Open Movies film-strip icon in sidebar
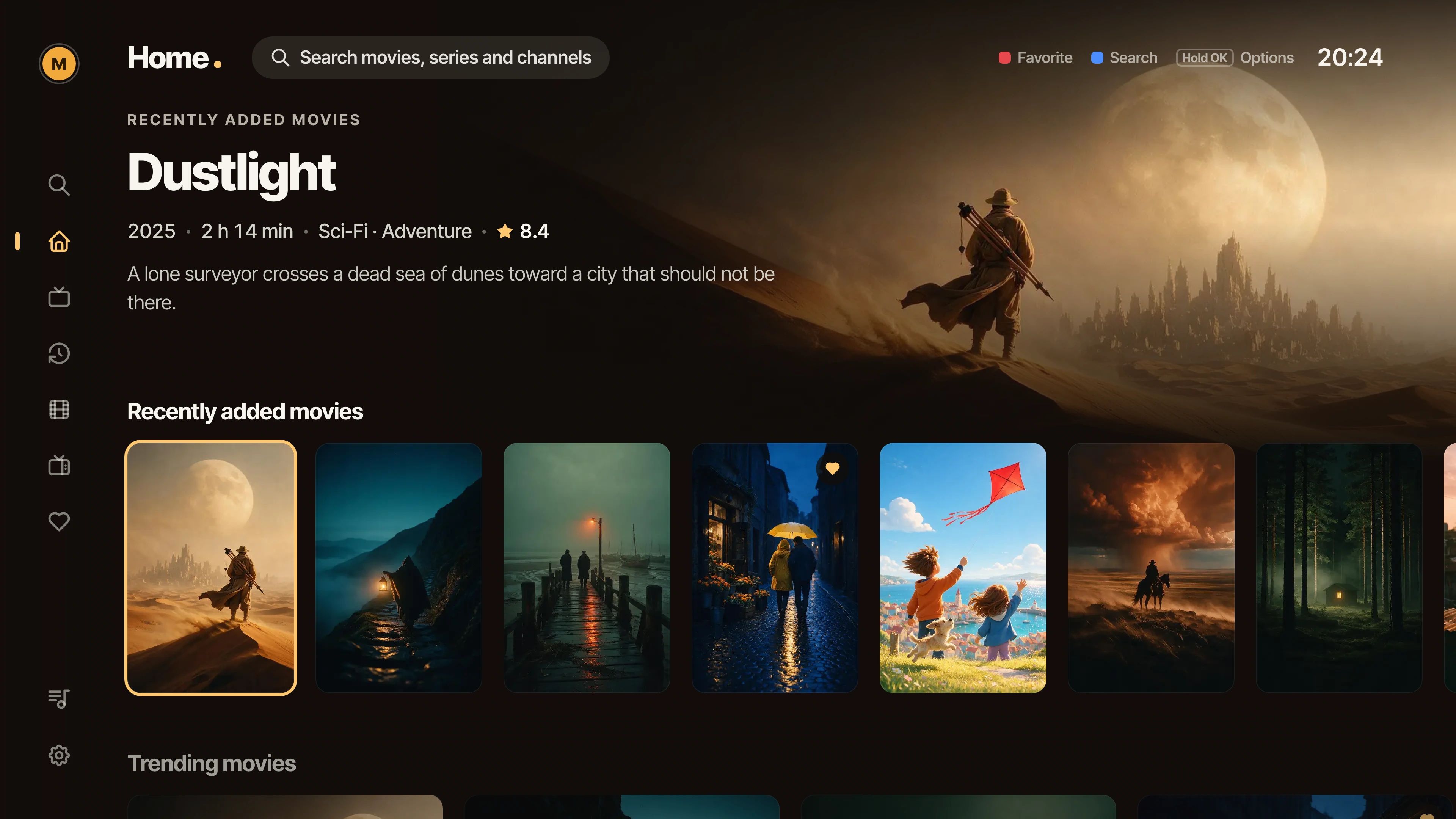 pos(59,409)
